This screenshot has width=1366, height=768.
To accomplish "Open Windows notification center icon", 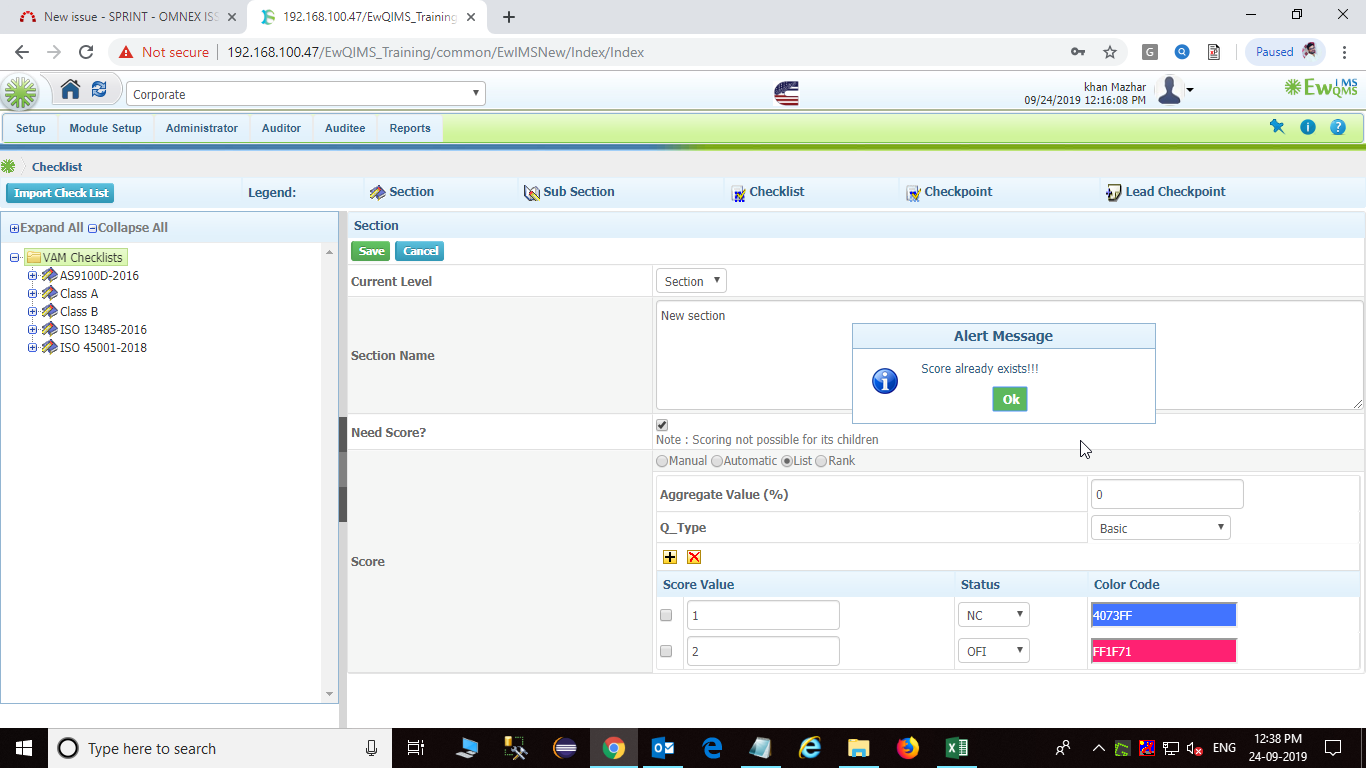I will [1332, 748].
